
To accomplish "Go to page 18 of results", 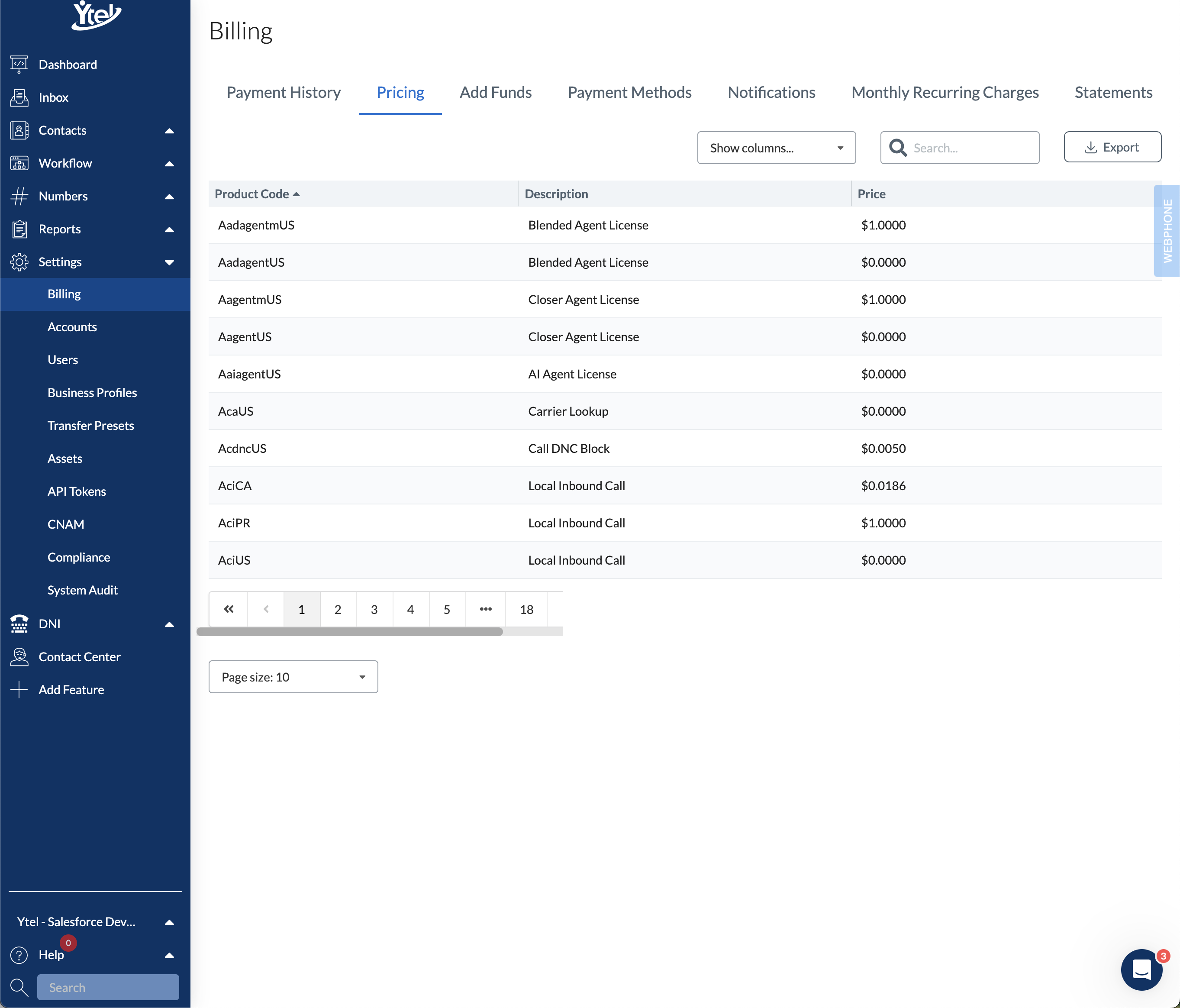I will click(x=526, y=609).
